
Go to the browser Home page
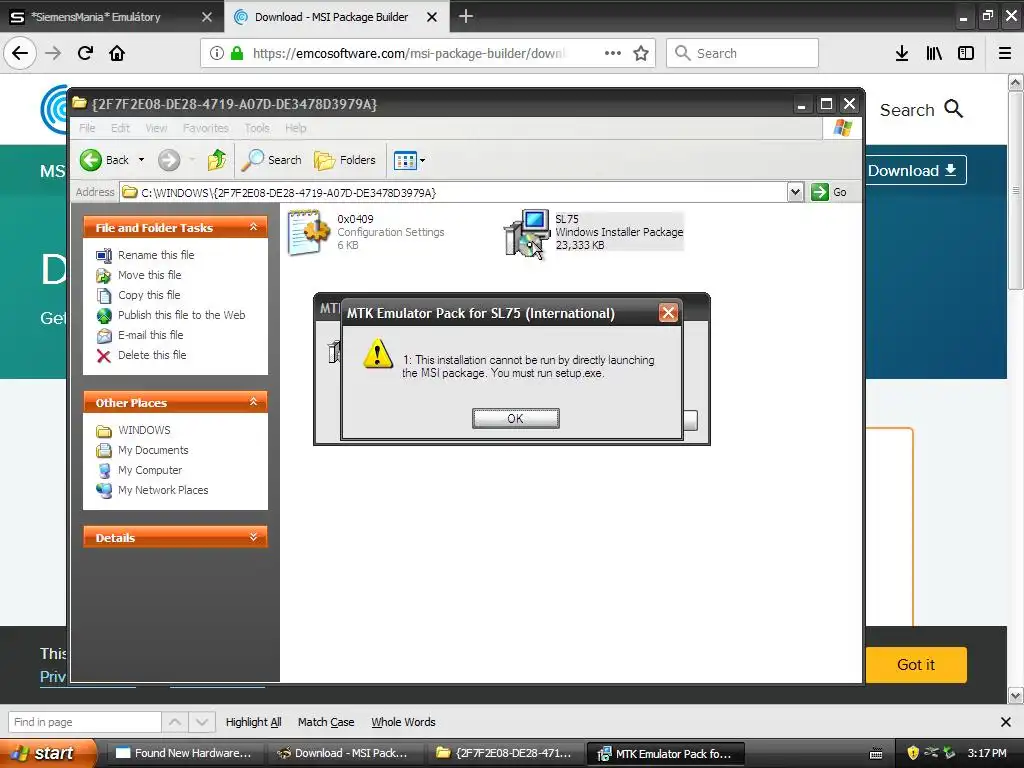117,53
